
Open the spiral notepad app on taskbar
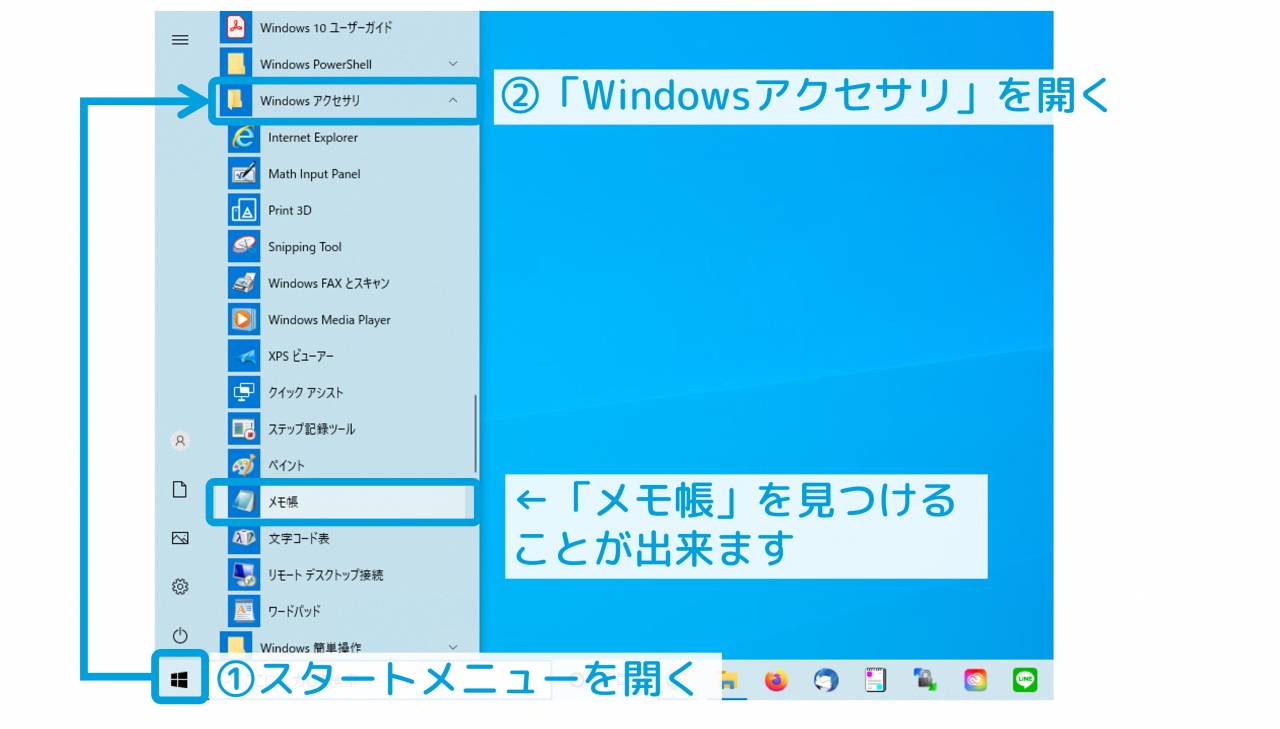click(x=876, y=681)
